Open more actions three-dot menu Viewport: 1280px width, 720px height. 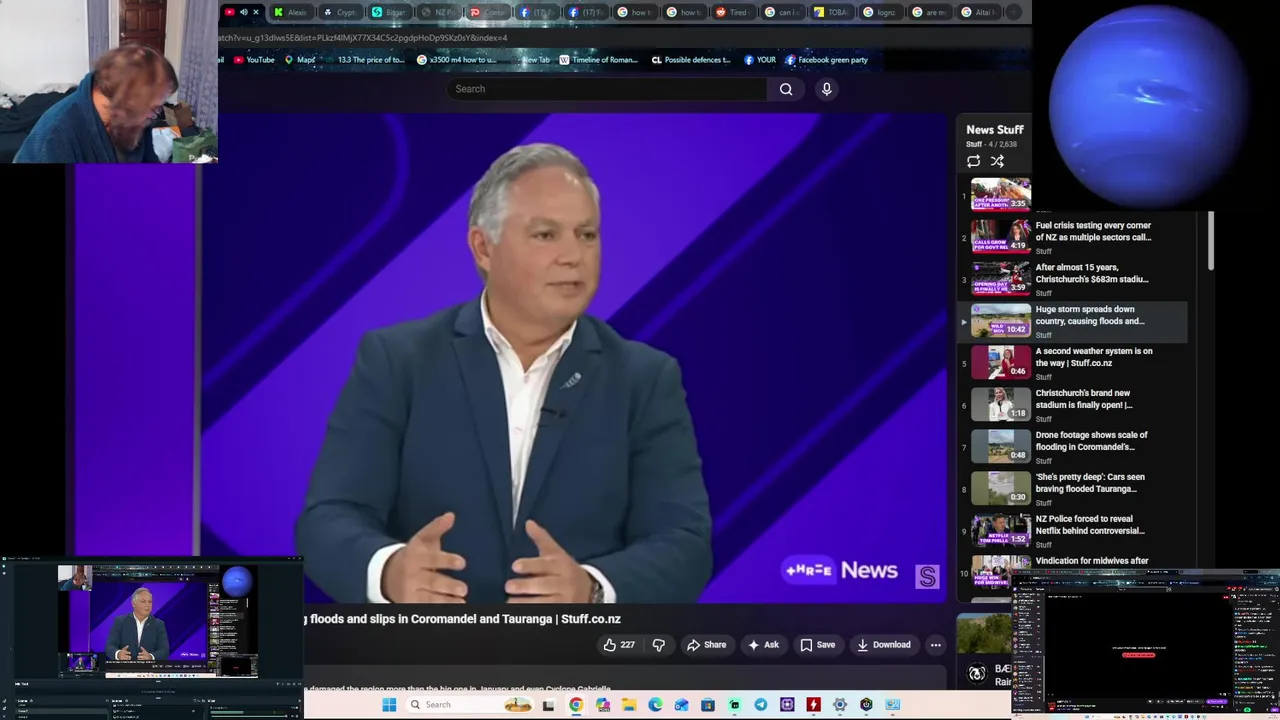(x=935, y=645)
